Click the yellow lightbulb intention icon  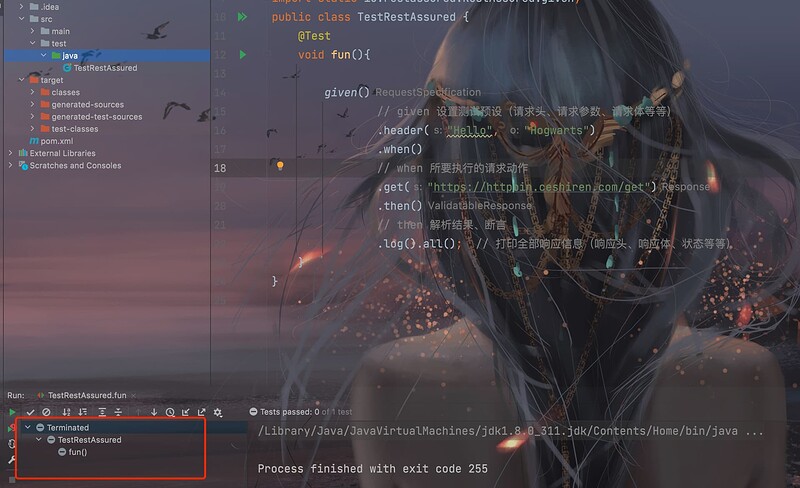coord(280,165)
